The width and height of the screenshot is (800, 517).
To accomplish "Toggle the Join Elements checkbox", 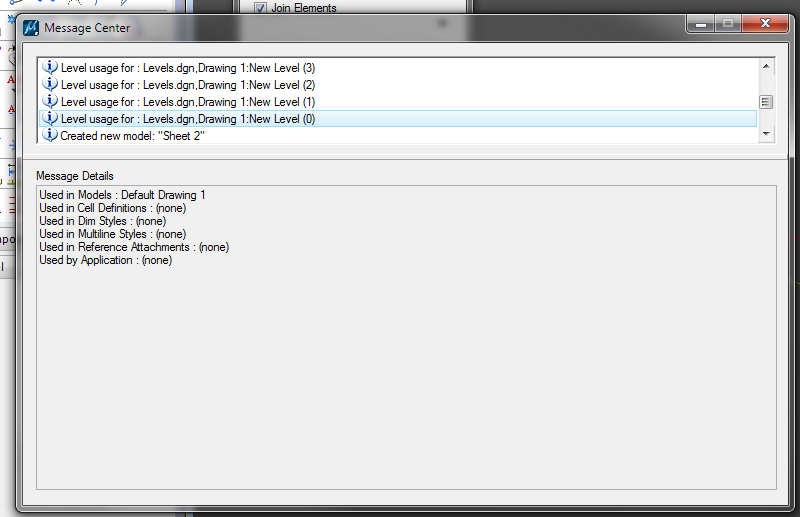I will click(x=260, y=8).
